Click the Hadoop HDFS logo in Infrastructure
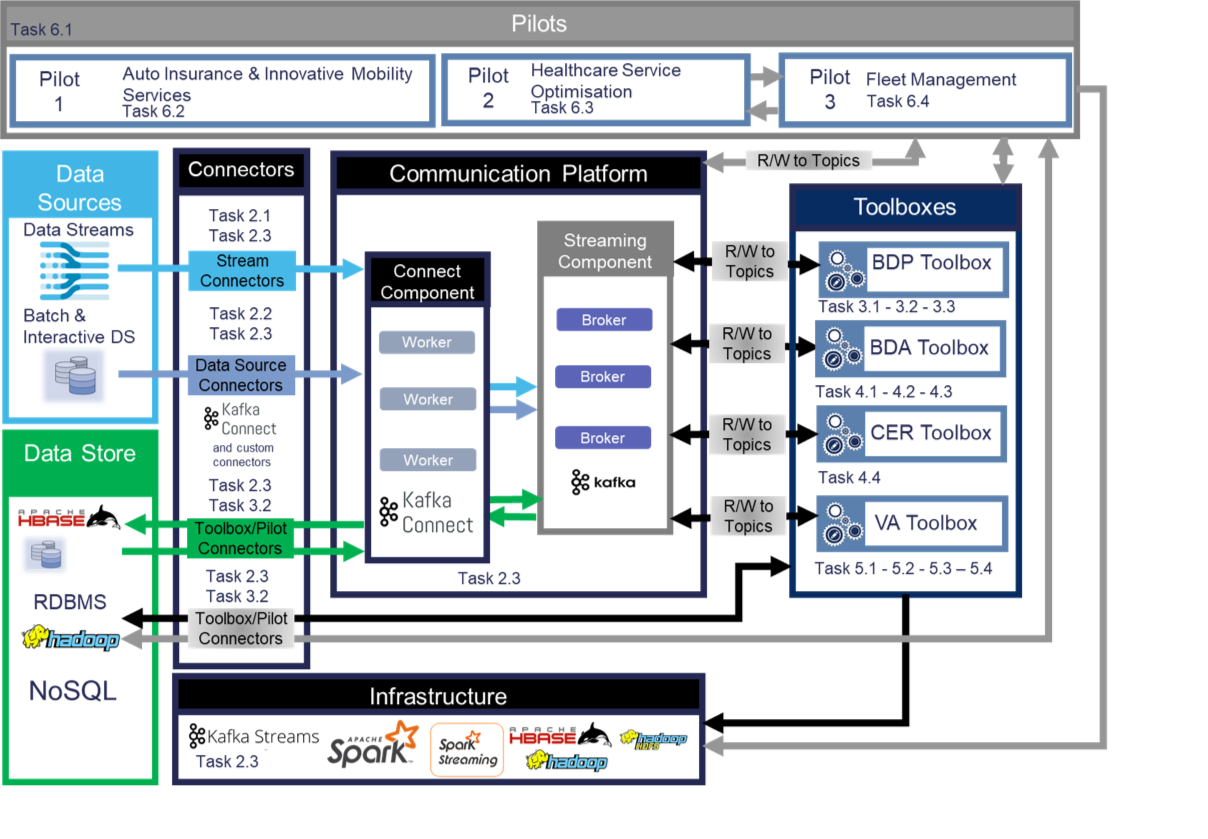The image size is (1208, 839). point(655,740)
